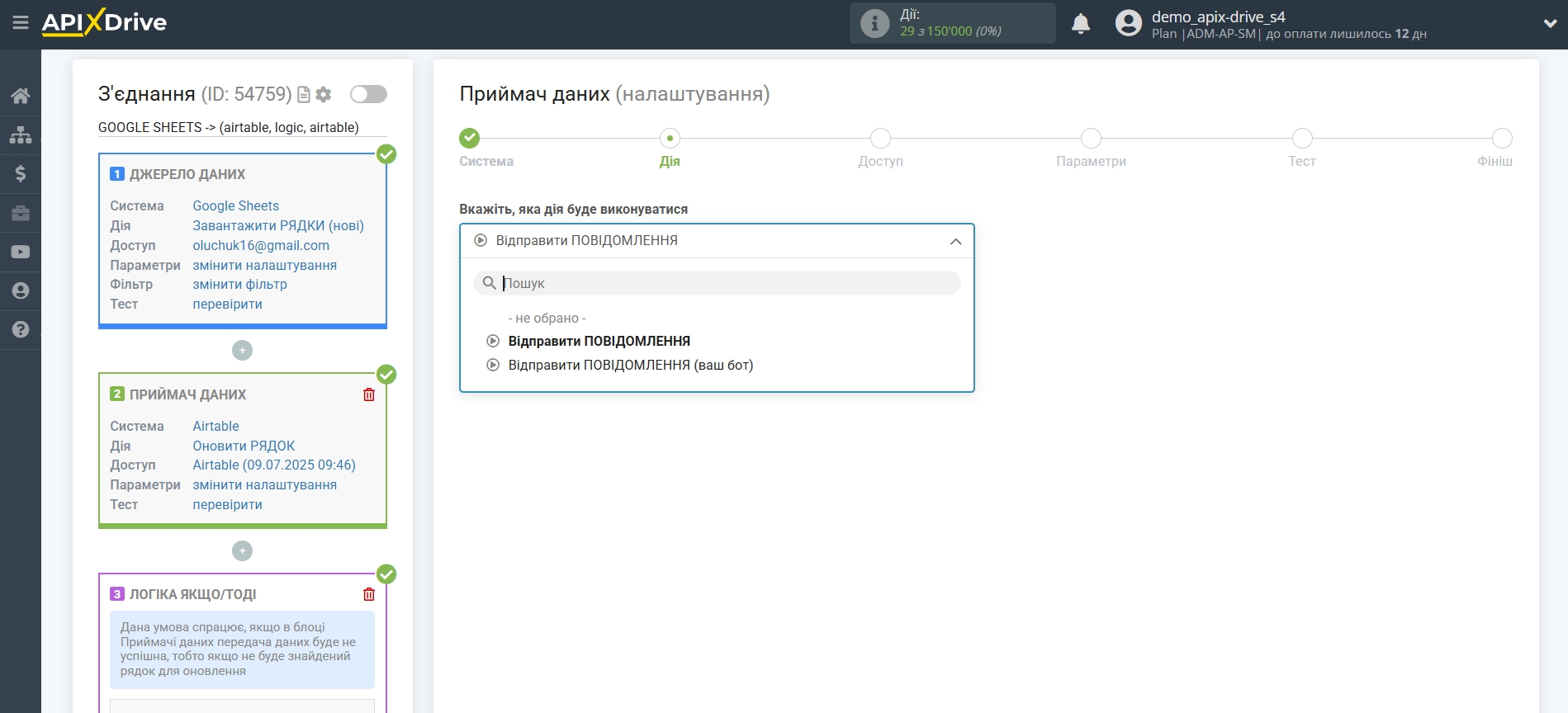This screenshot has width=1568, height=713.
Task: Toggle the connection on/off switch
Action: coord(368,94)
